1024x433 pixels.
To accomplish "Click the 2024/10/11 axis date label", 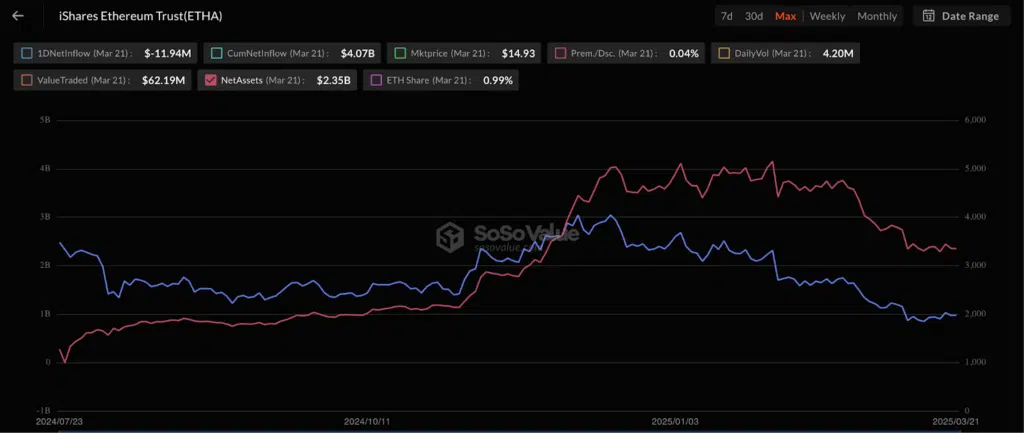I will pos(367,422).
